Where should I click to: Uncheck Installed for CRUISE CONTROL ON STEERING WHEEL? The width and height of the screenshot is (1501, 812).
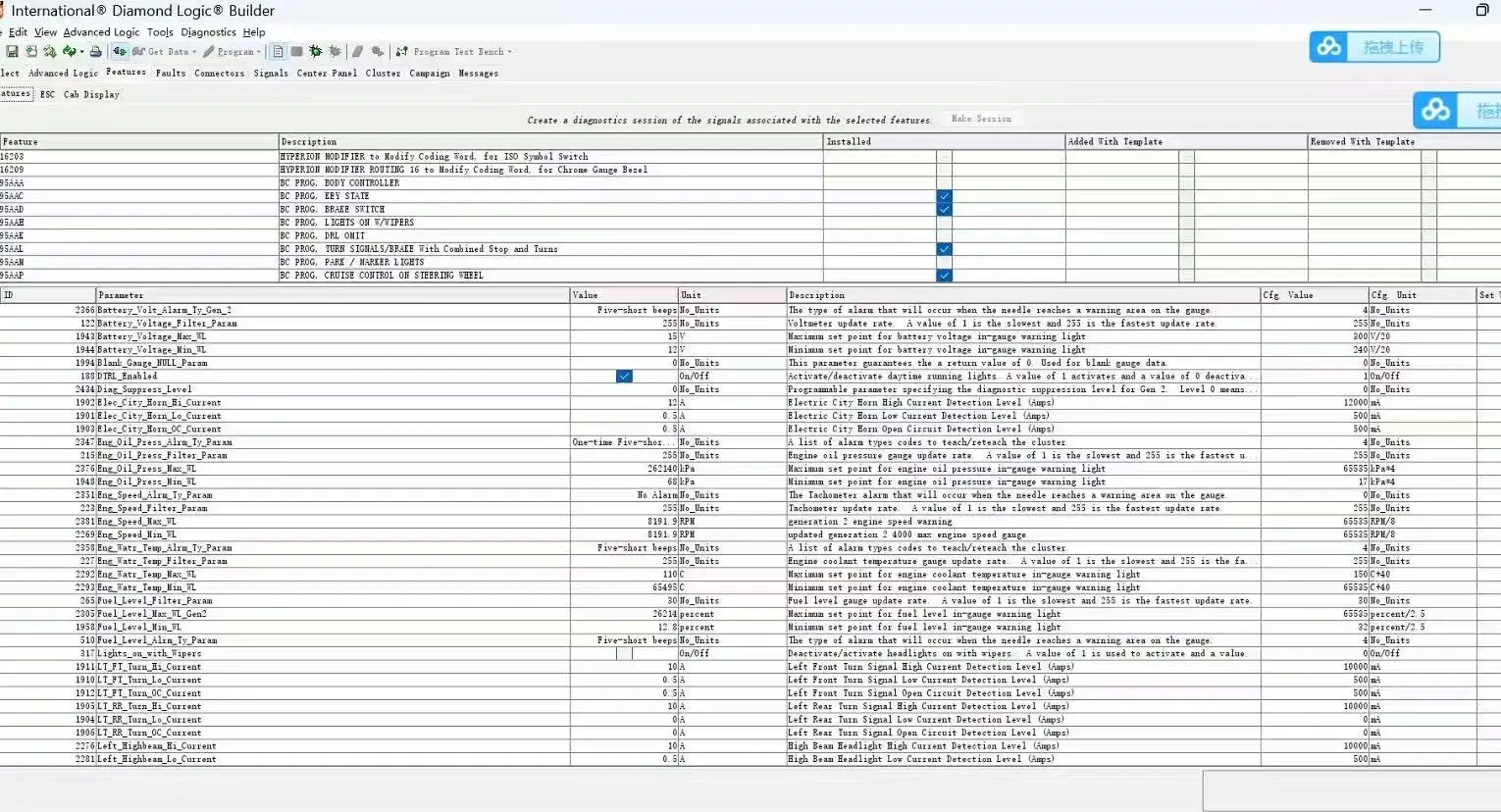[x=944, y=276]
